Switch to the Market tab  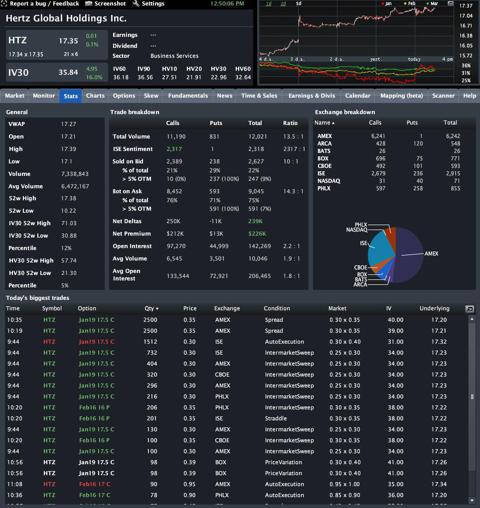coord(15,96)
